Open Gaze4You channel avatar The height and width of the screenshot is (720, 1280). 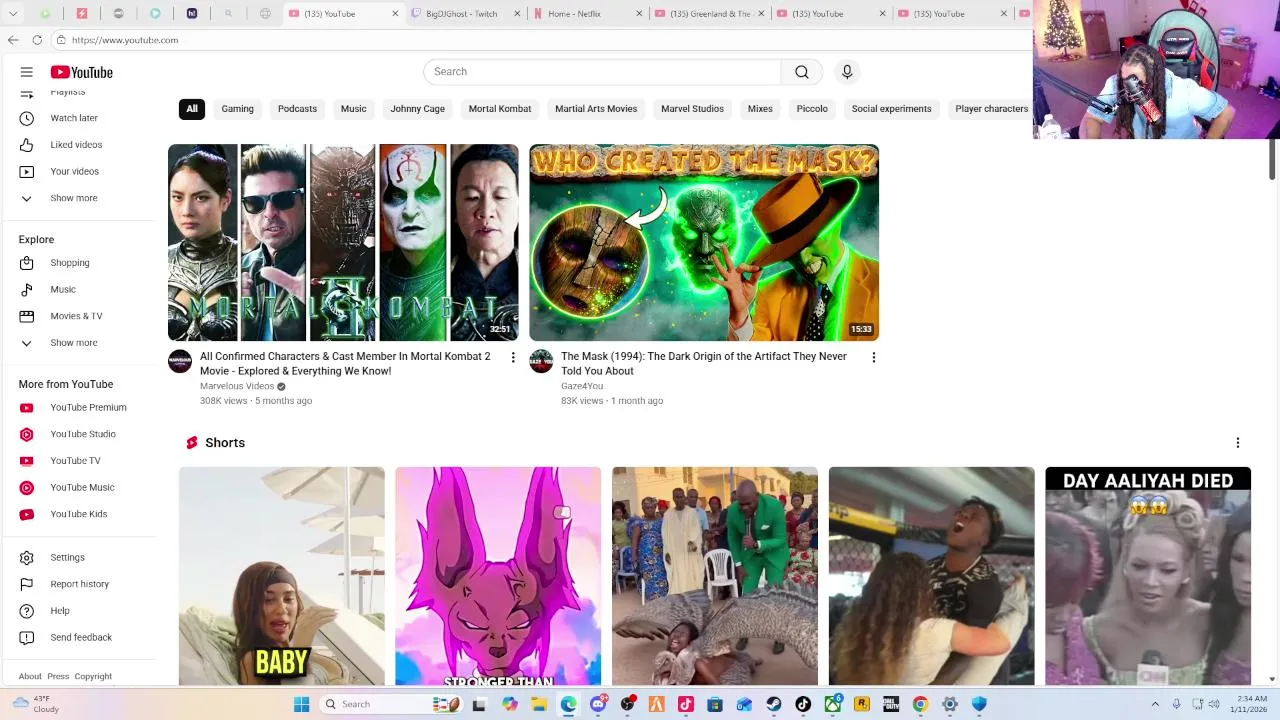[x=541, y=361]
